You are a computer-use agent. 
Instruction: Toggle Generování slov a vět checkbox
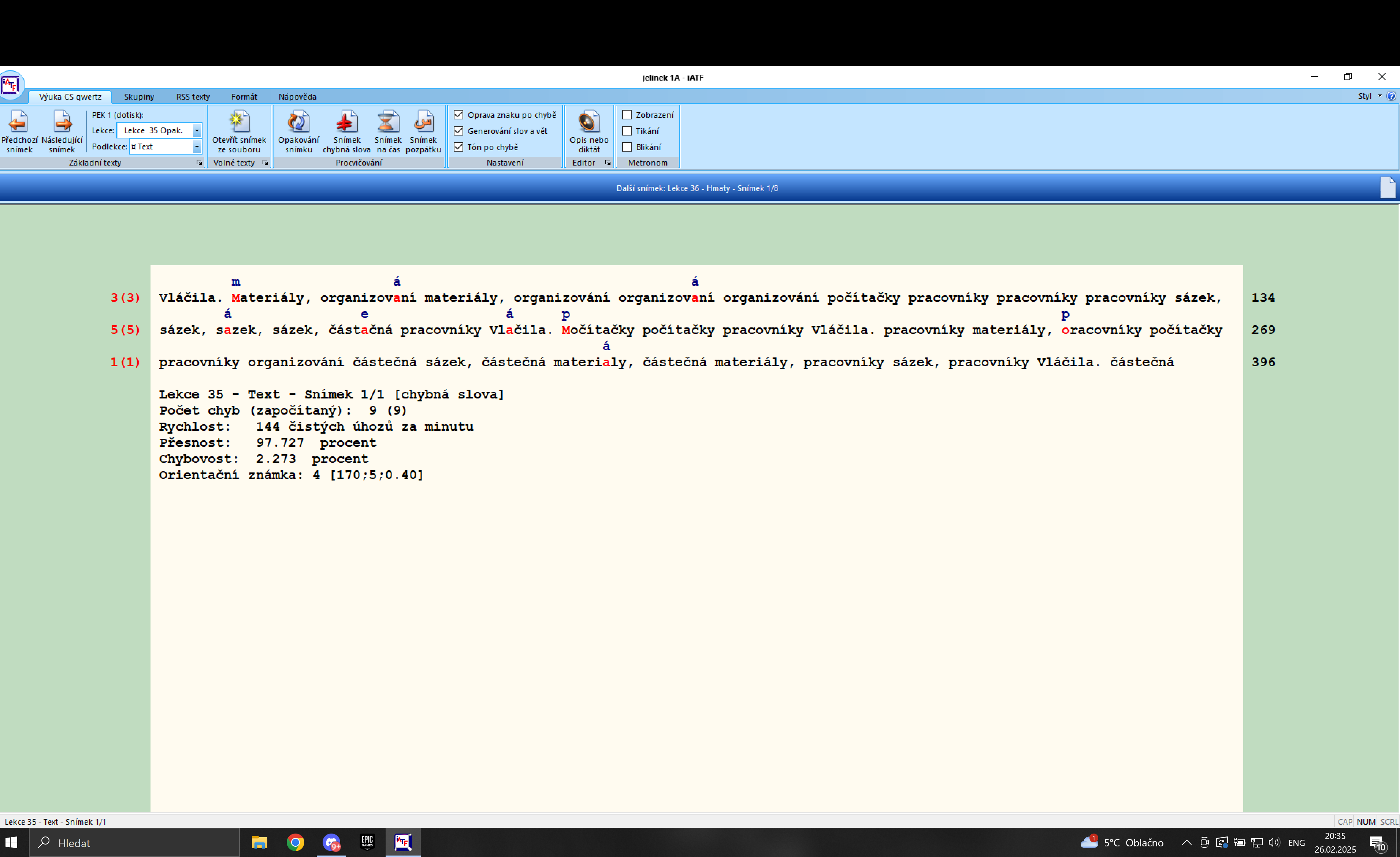[458, 131]
